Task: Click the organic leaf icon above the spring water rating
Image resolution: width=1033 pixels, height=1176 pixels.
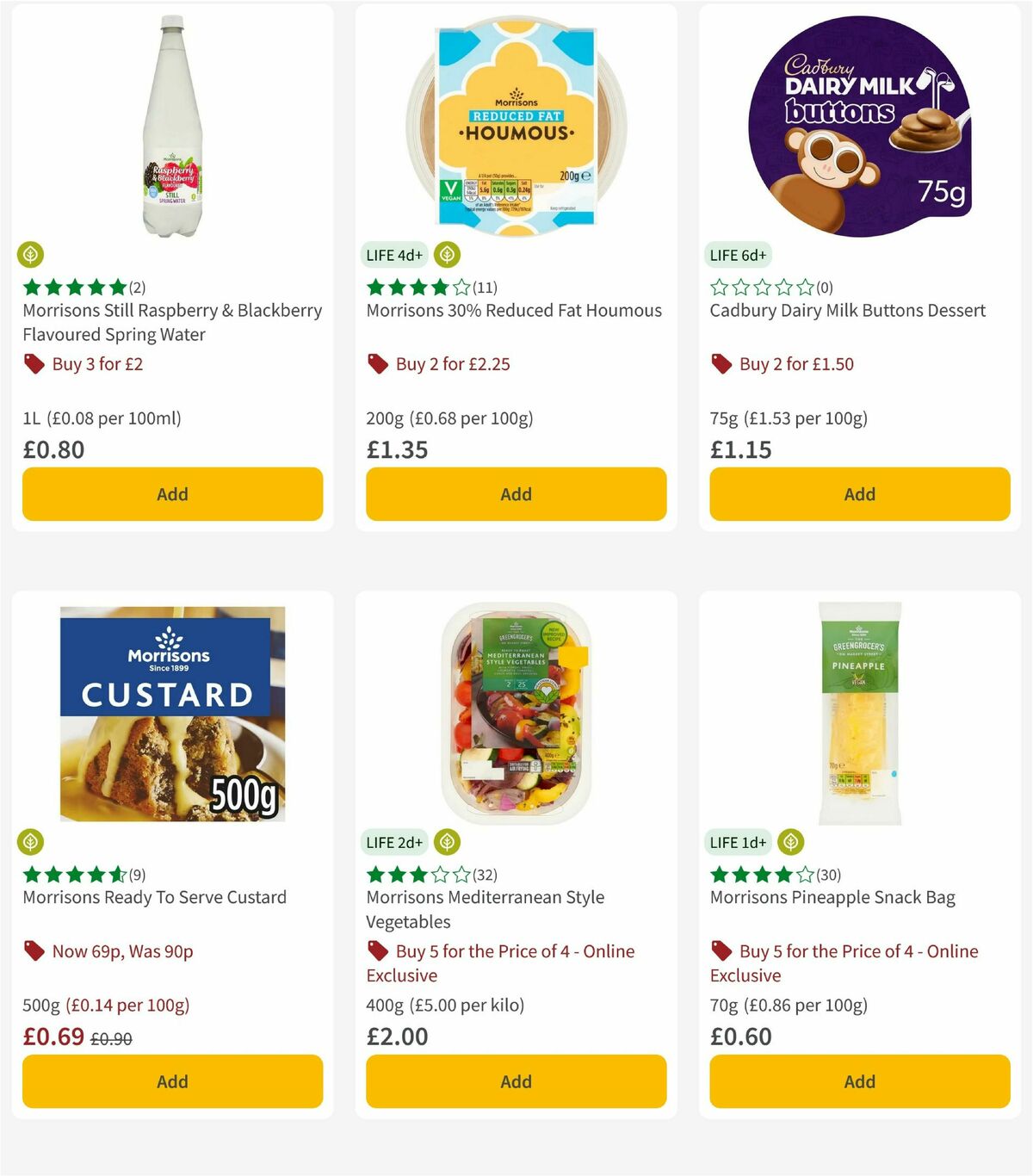Action: pos(31,255)
